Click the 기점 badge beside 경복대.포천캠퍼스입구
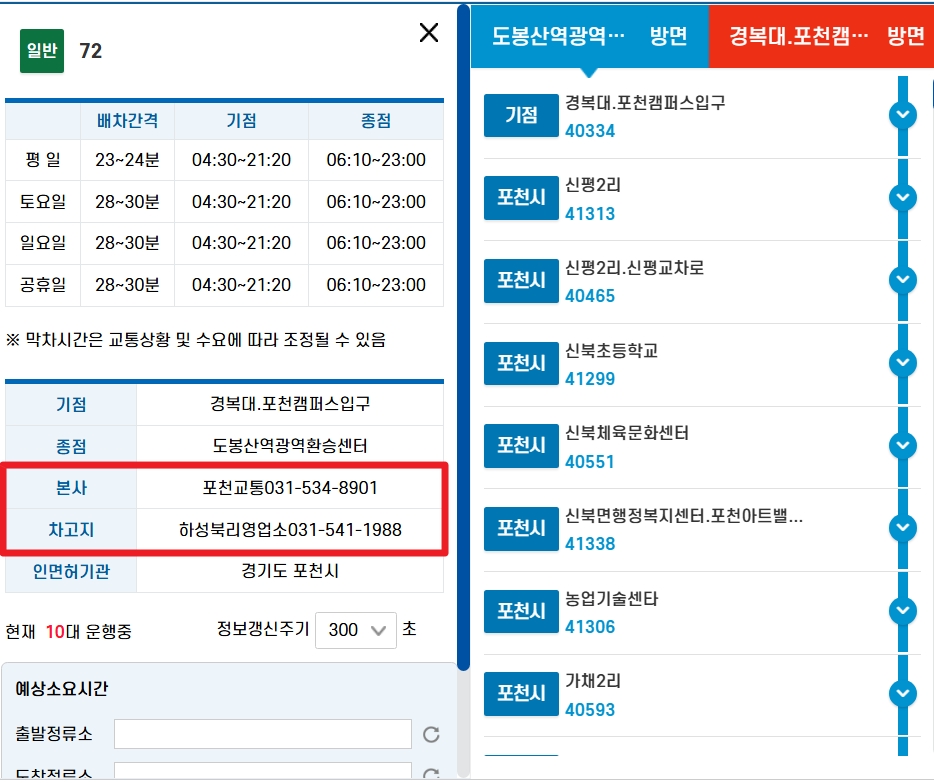Viewport: 934px width, 783px height. coord(521,116)
